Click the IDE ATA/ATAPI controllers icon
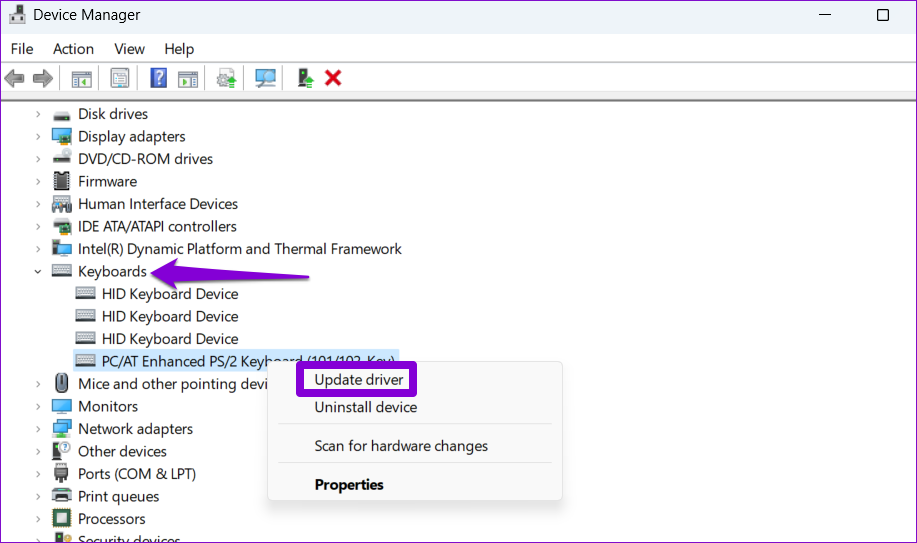This screenshot has width=917, height=543. [x=61, y=226]
